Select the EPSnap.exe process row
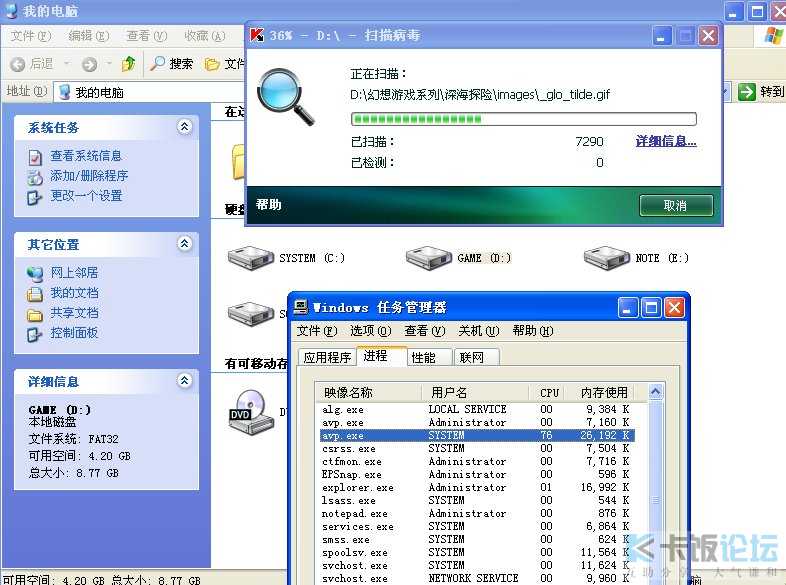 [476, 475]
